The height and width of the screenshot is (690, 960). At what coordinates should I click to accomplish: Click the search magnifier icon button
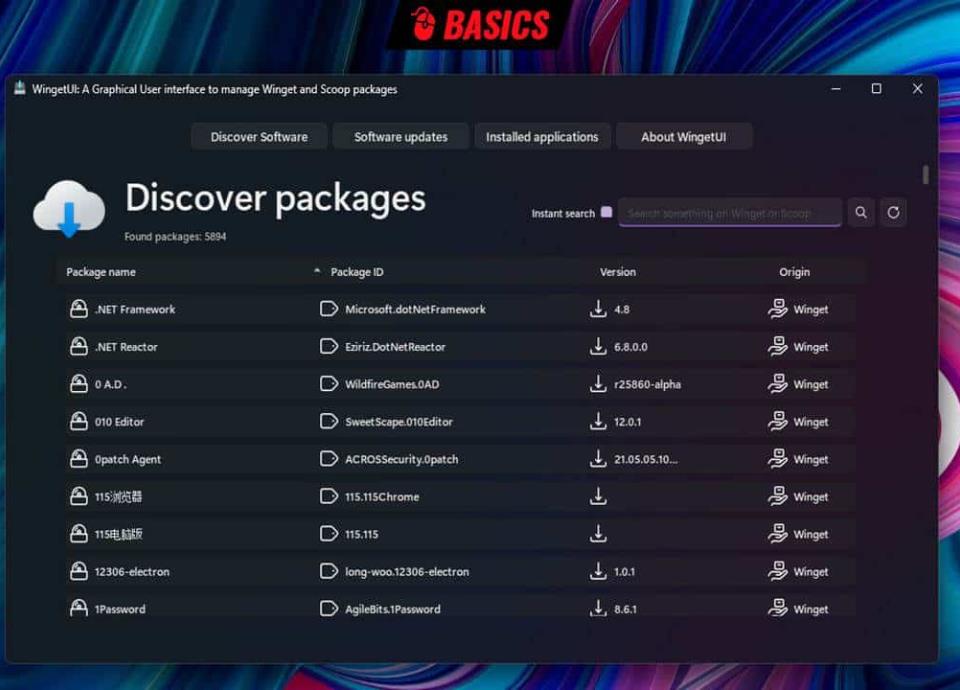(x=860, y=212)
